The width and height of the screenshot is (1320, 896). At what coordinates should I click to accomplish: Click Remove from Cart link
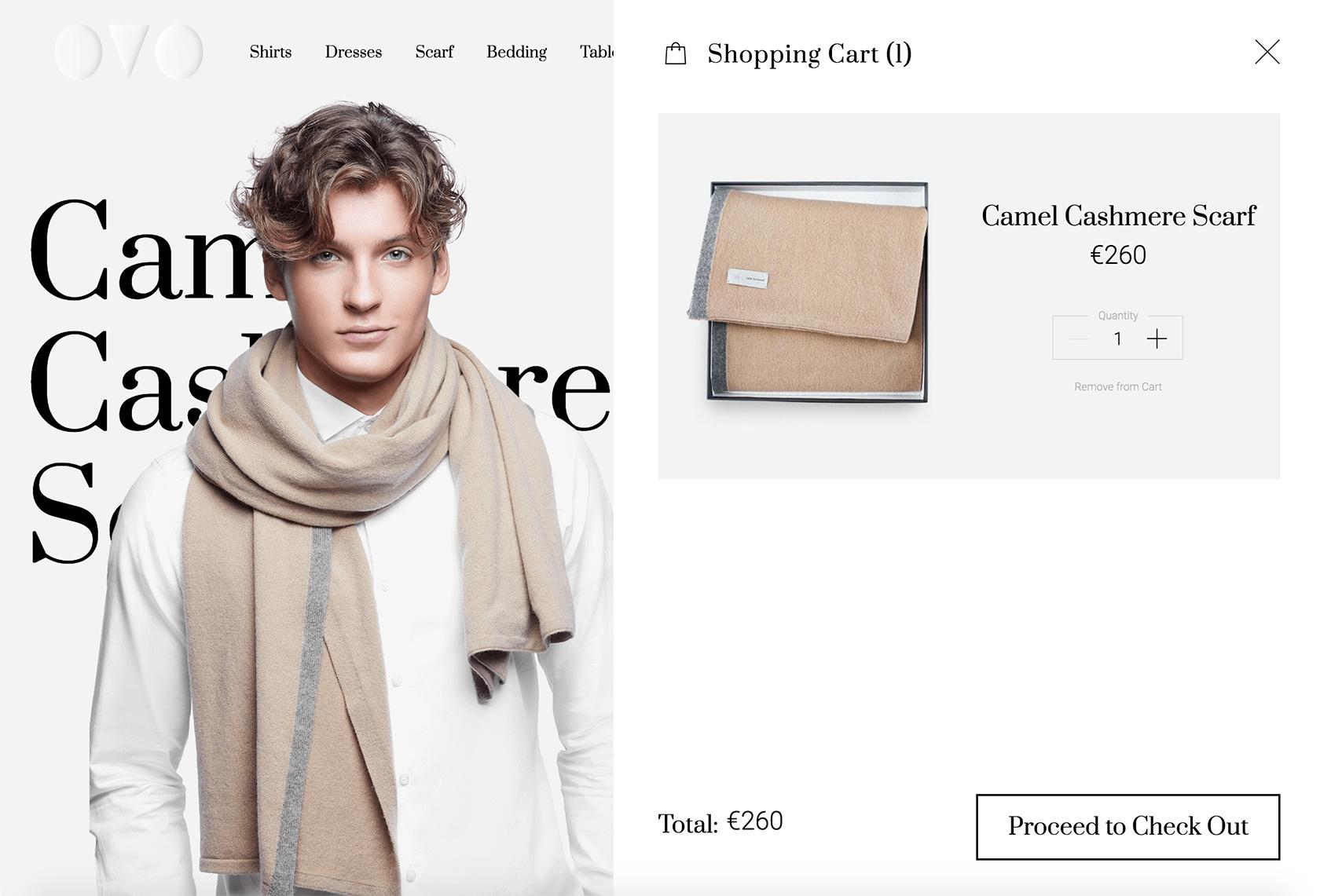click(x=1117, y=386)
